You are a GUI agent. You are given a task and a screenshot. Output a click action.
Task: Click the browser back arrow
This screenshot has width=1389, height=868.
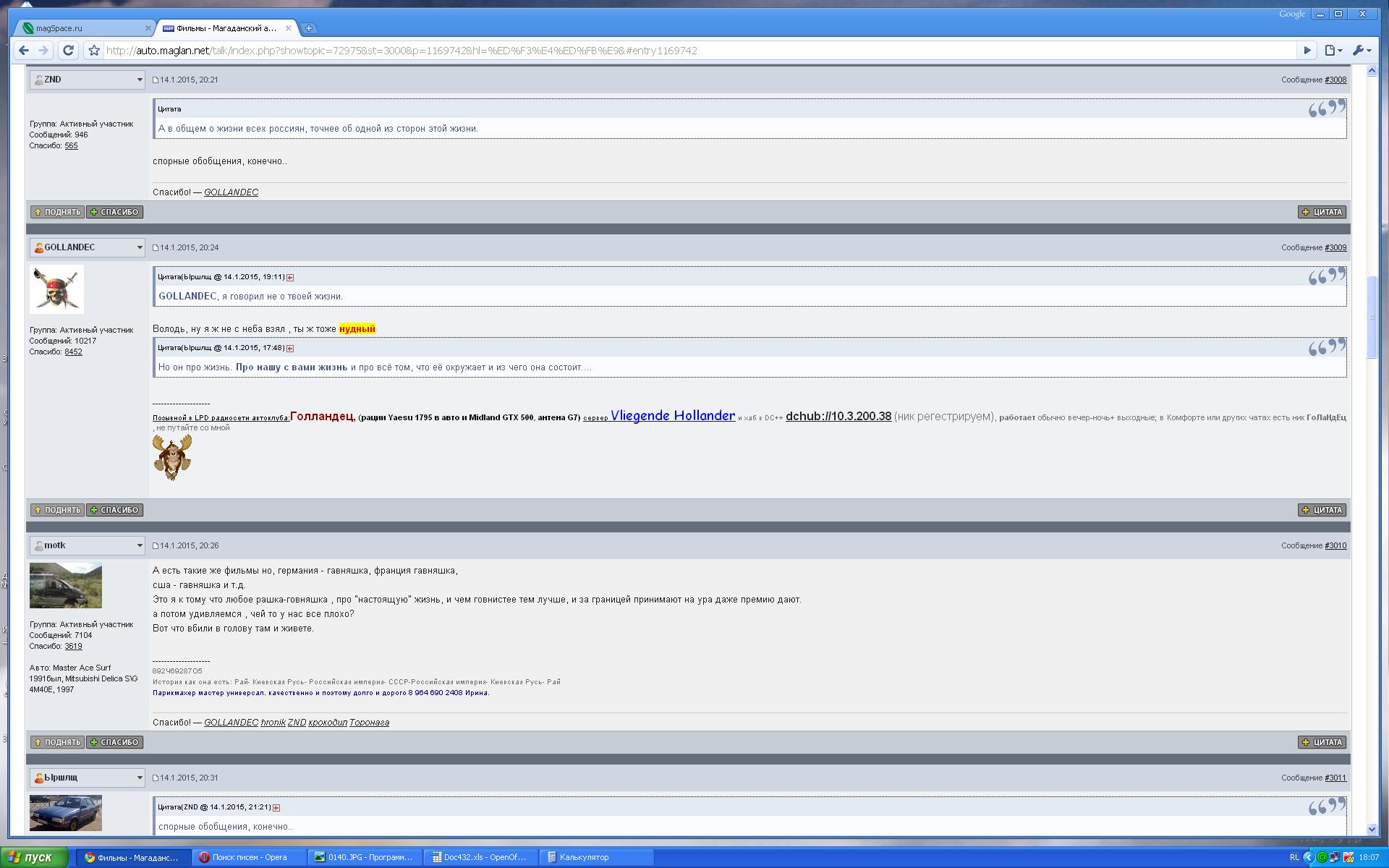pos(24,50)
